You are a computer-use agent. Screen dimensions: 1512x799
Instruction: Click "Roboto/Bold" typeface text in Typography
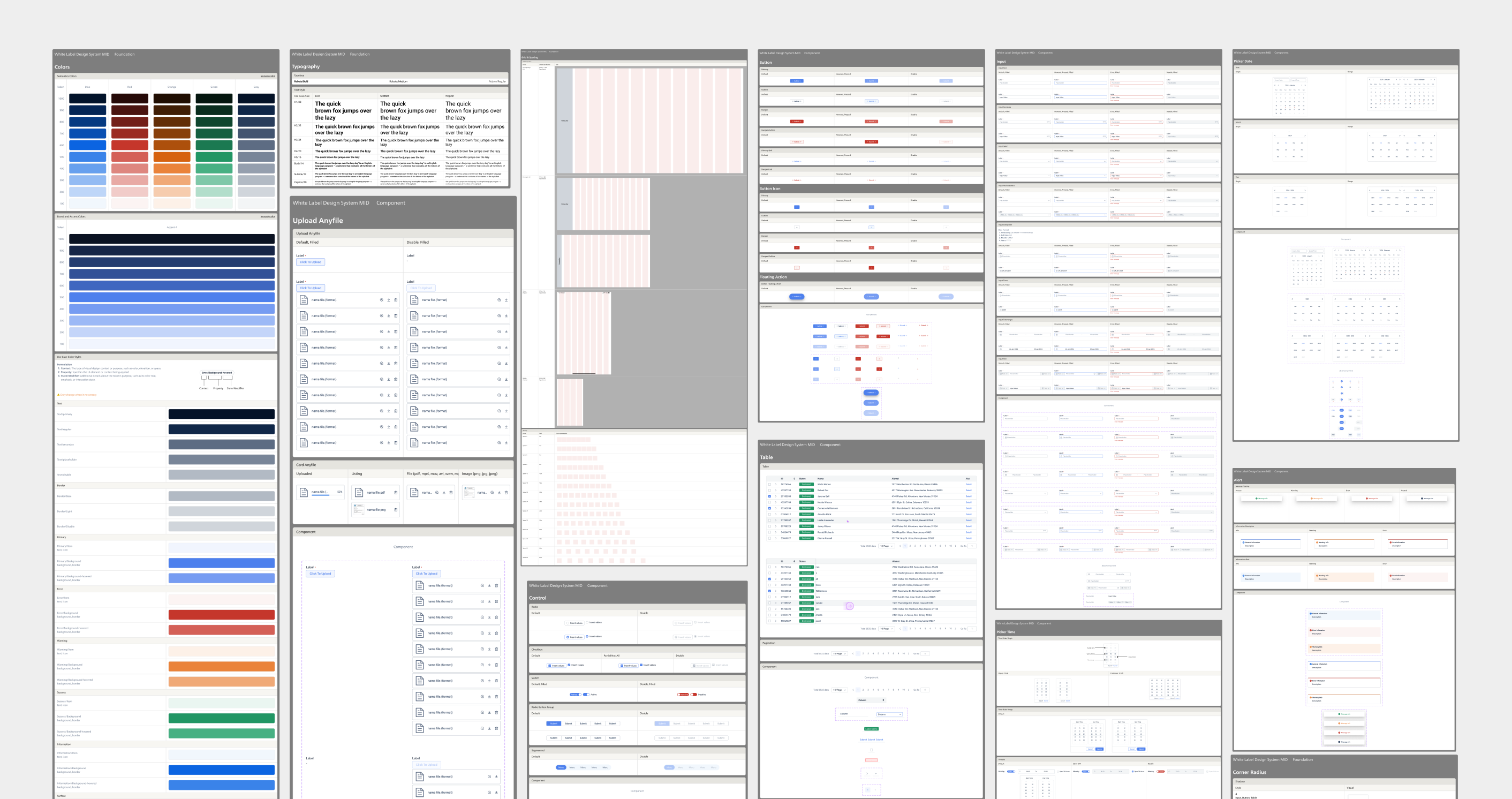click(301, 81)
